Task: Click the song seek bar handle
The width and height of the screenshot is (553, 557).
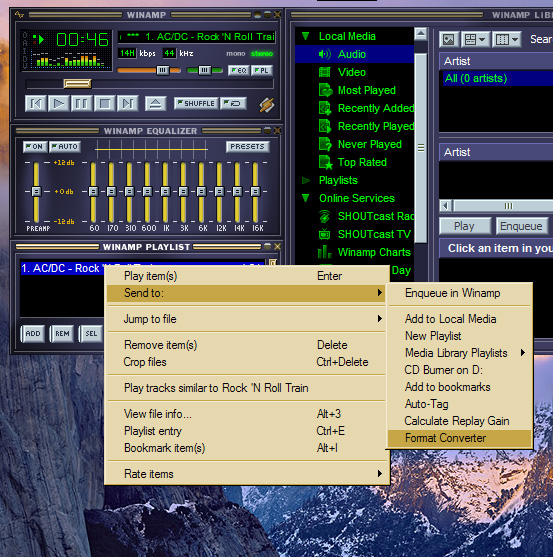Action: coord(77,84)
